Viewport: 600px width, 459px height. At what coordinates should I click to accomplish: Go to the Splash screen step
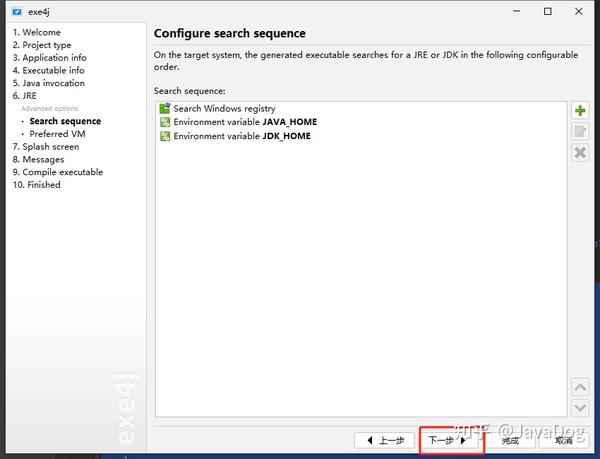pyautogui.click(x=46, y=146)
